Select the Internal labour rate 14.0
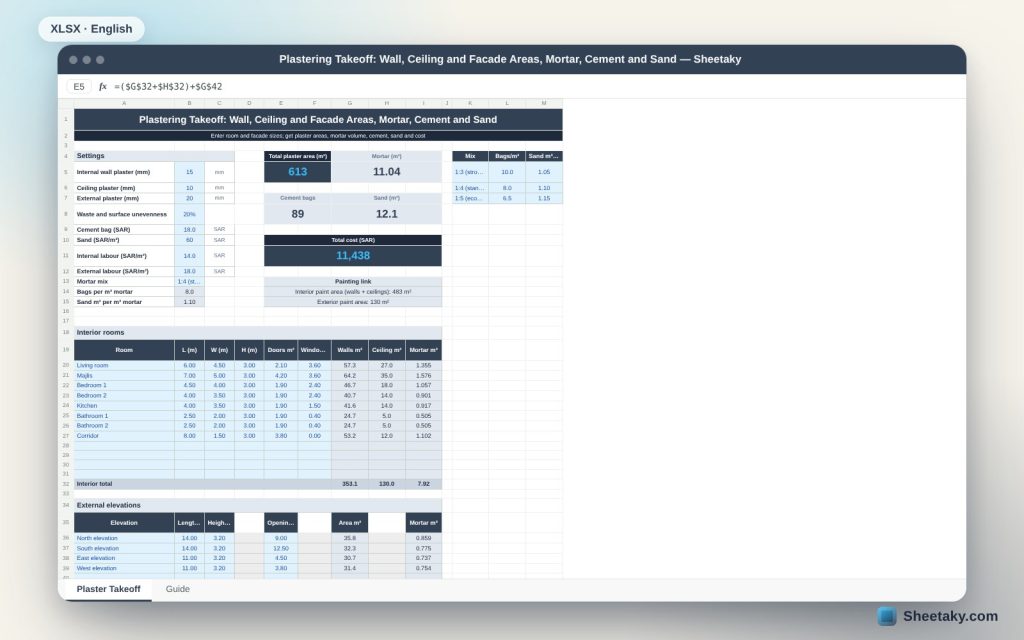Viewport: 1024px width, 640px height. [189, 255]
